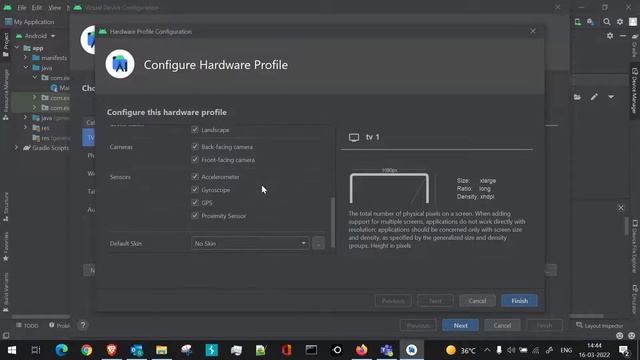Image resolution: width=640 pixels, height=360 pixels.
Task: Open the Layout Inspector tool window
Action: 599,325
